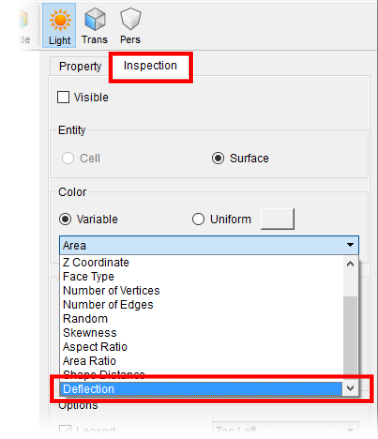This screenshot has width=378, height=439.
Task: Select Aspect Ratio list entry
Action: pos(95,347)
